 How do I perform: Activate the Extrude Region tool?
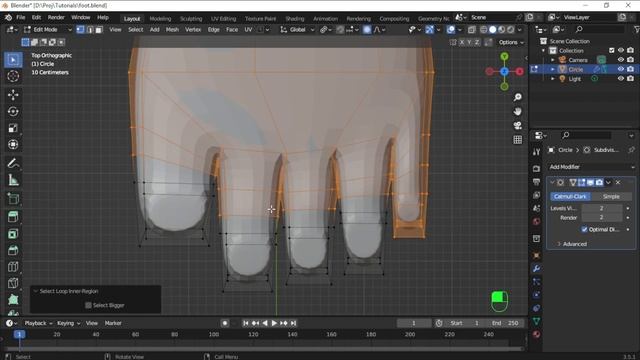coord(13,217)
